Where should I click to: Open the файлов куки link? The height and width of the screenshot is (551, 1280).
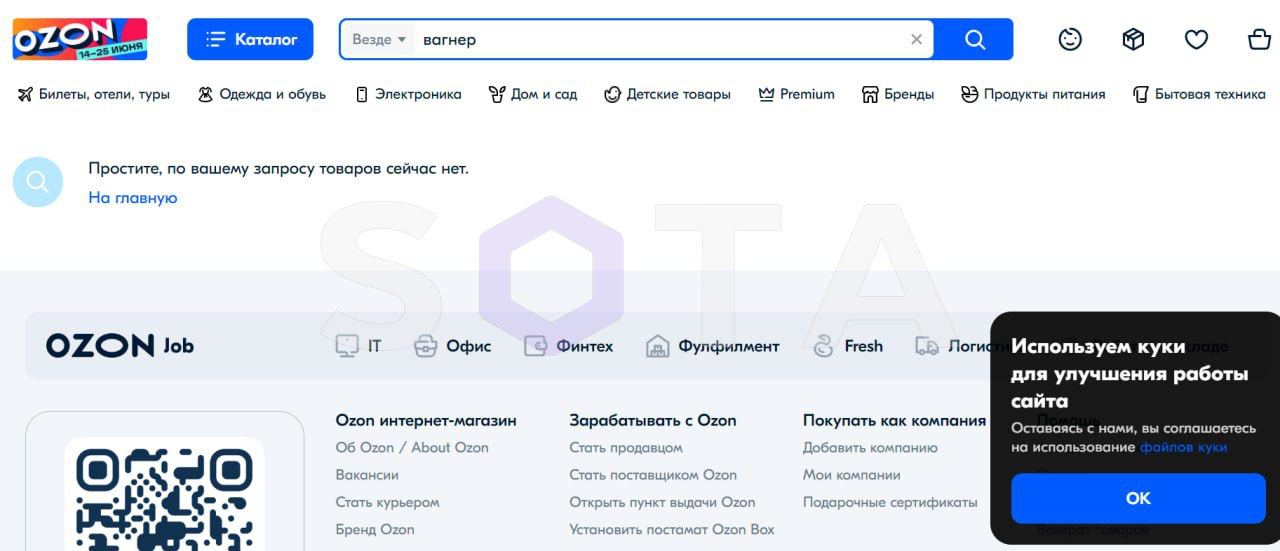pyautogui.click(x=1183, y=447)
